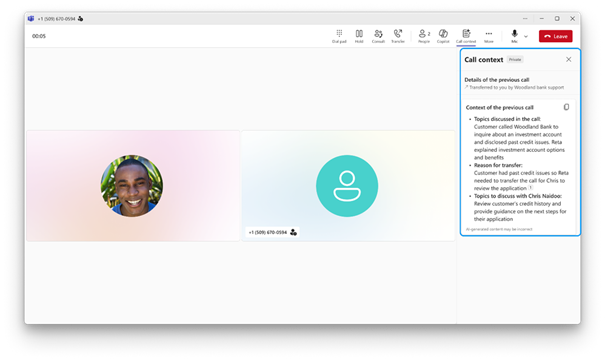Viewport: 605px width, 361px height.
Task: Start a Consult call
Action: 378,36
